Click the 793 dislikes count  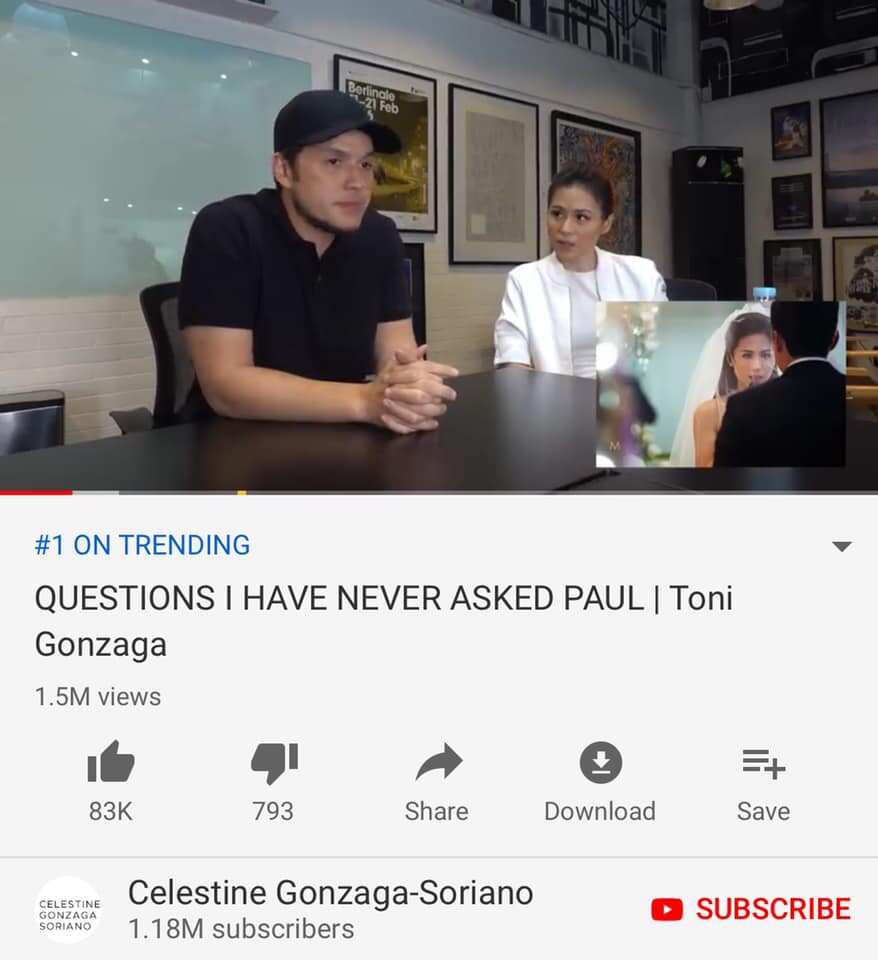(273, 811)
